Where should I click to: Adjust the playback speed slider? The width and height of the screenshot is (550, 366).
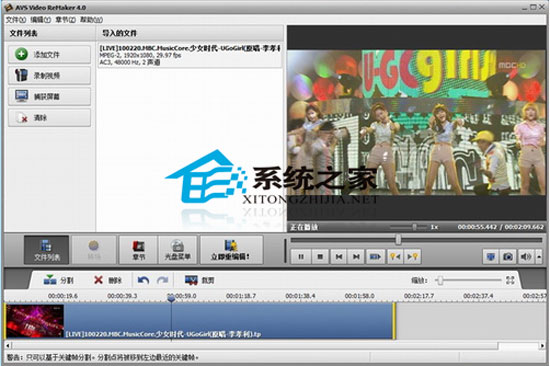415,227
